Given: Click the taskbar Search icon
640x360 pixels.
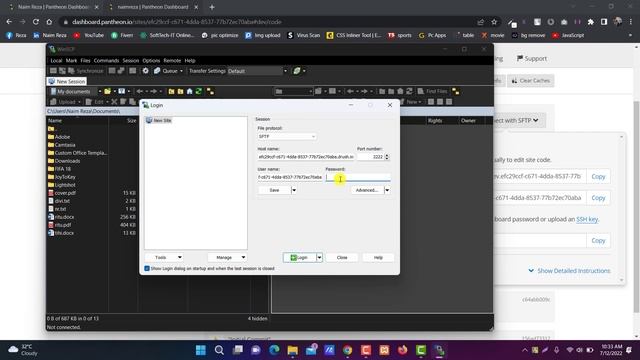Looking at the screenshot, I should (219, 350).
